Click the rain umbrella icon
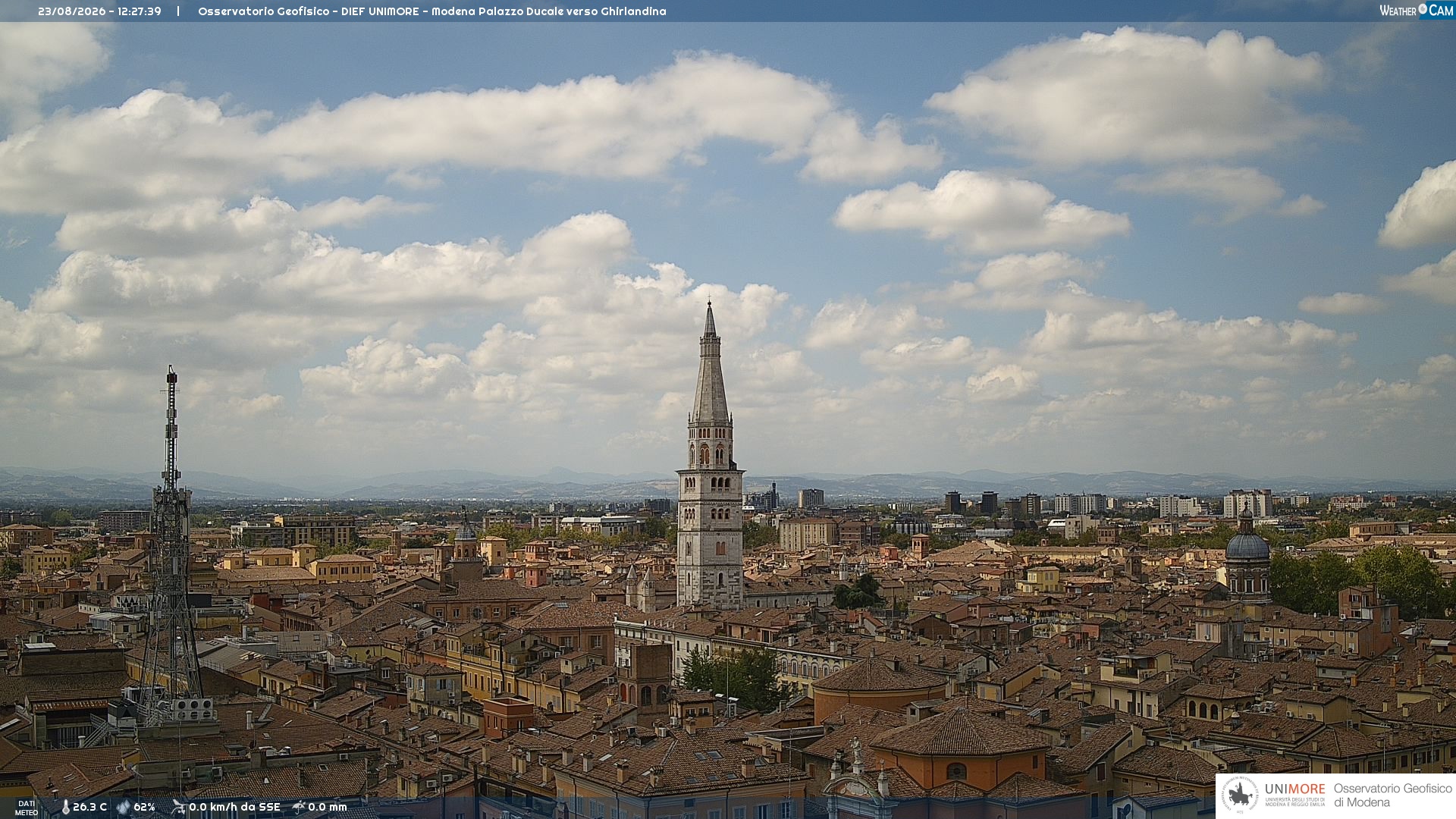 (299, 807)
